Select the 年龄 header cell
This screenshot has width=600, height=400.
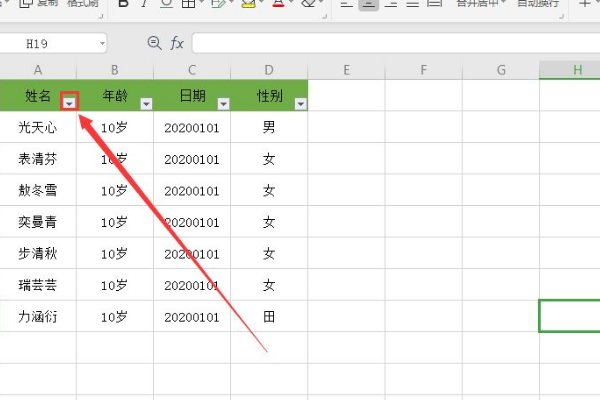click(115, 95)
